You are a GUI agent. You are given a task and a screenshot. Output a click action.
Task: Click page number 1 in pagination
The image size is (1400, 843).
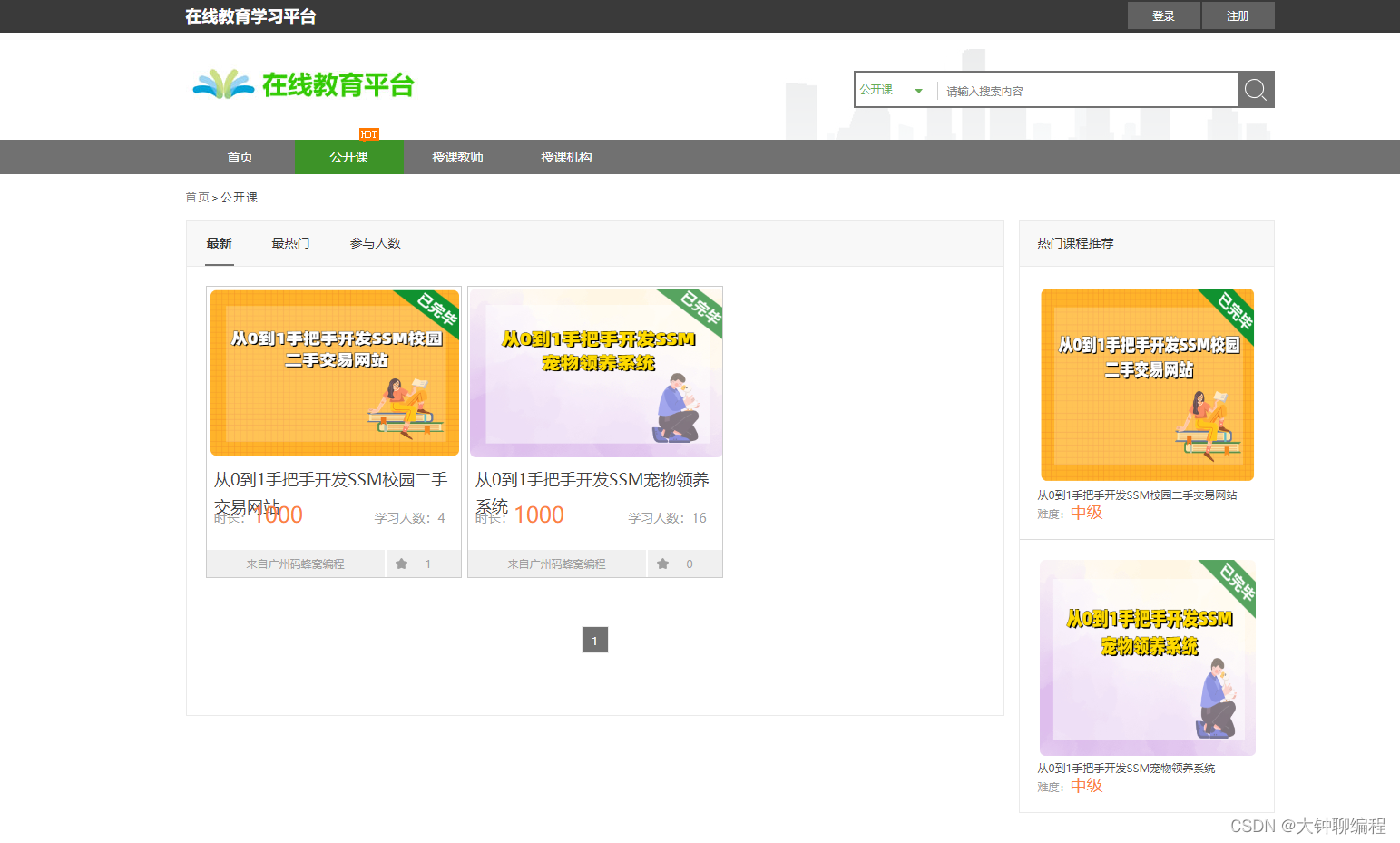coord(594,640)
